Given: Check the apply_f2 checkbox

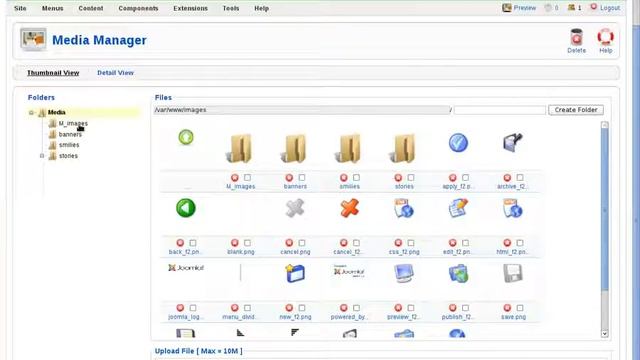Looking at the screenshot, I should point(465,178).
